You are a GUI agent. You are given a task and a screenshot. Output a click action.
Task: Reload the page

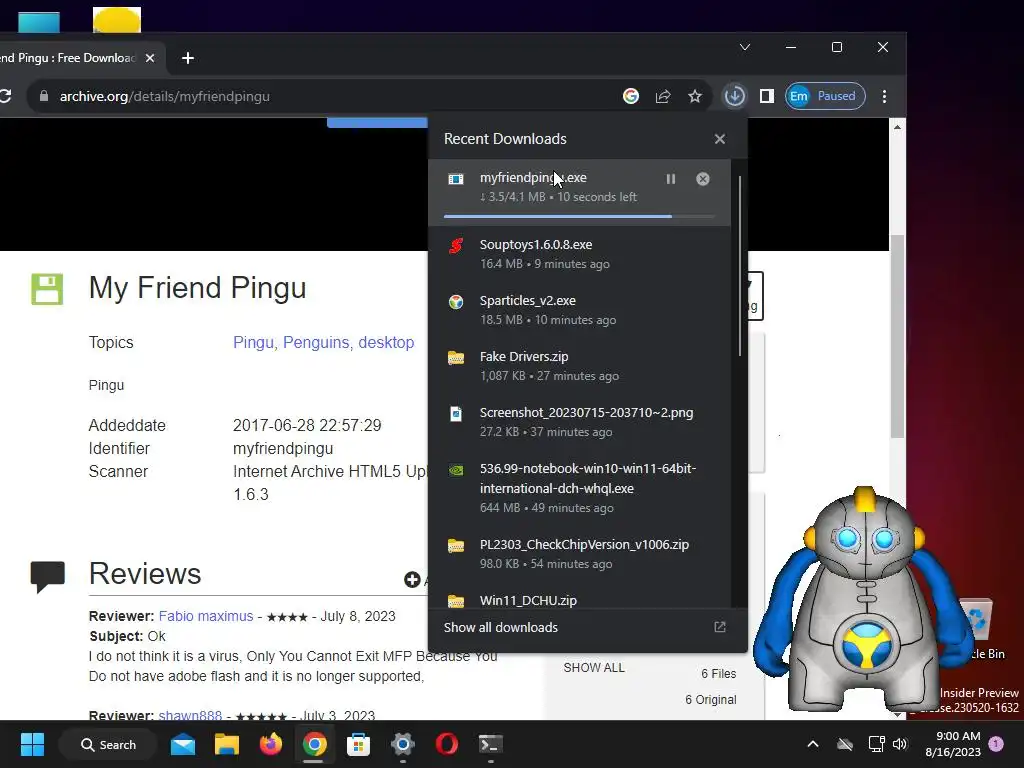tap(5, 97)
